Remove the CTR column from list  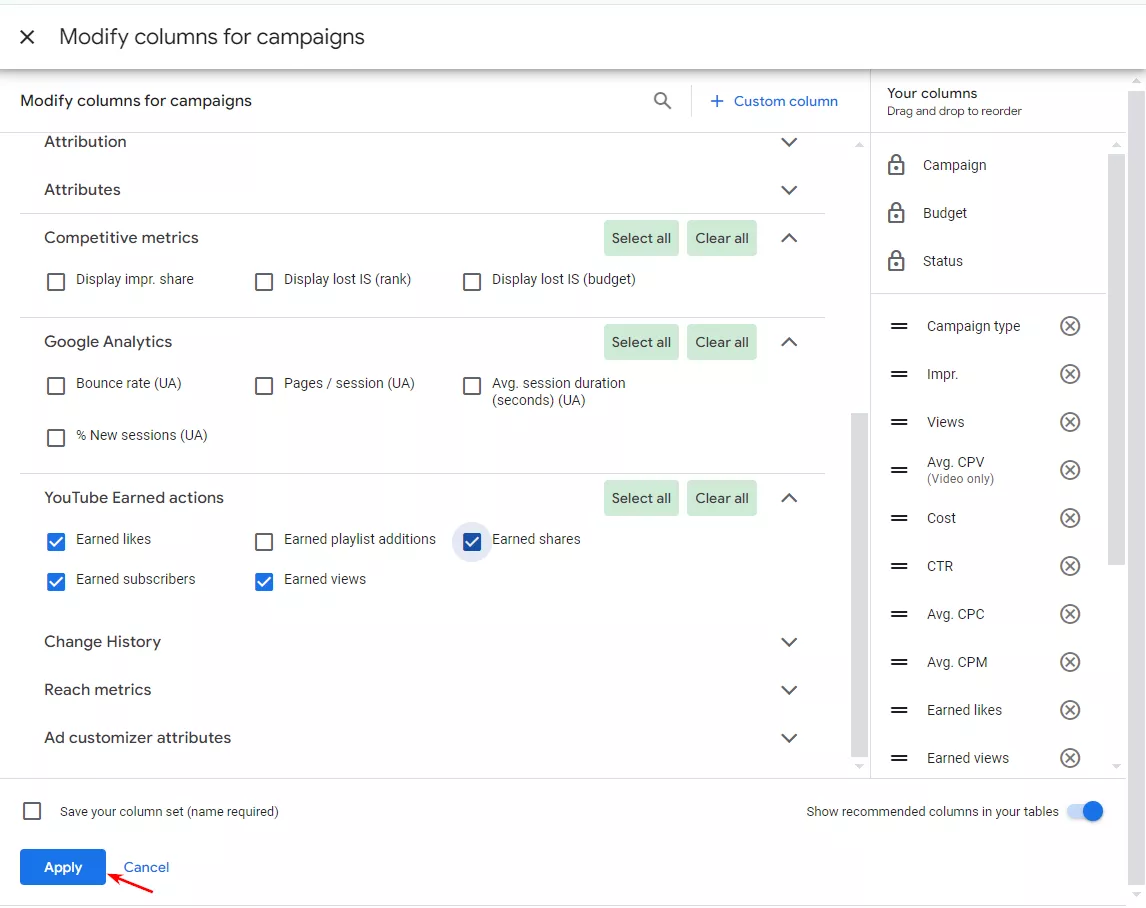tap(1070, 566)
